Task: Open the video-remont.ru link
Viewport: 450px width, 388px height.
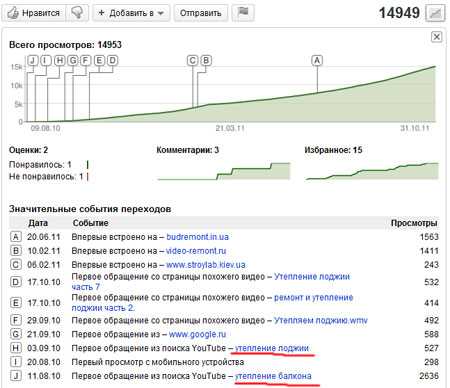Action: [196, 251]
